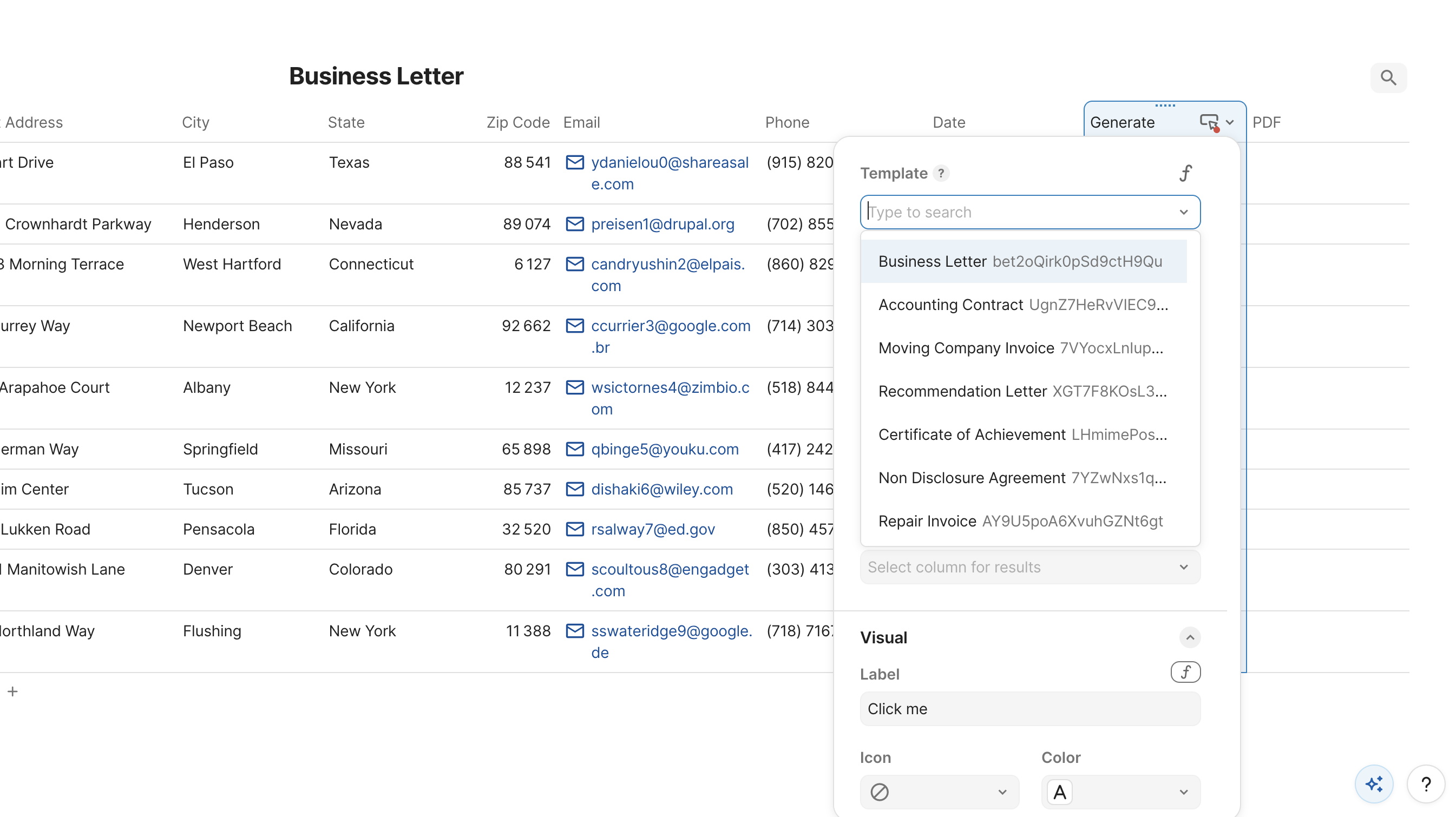Click the AI sparkle assistant icon
Screen dimensions: 1456x817
coord(1374,783)
